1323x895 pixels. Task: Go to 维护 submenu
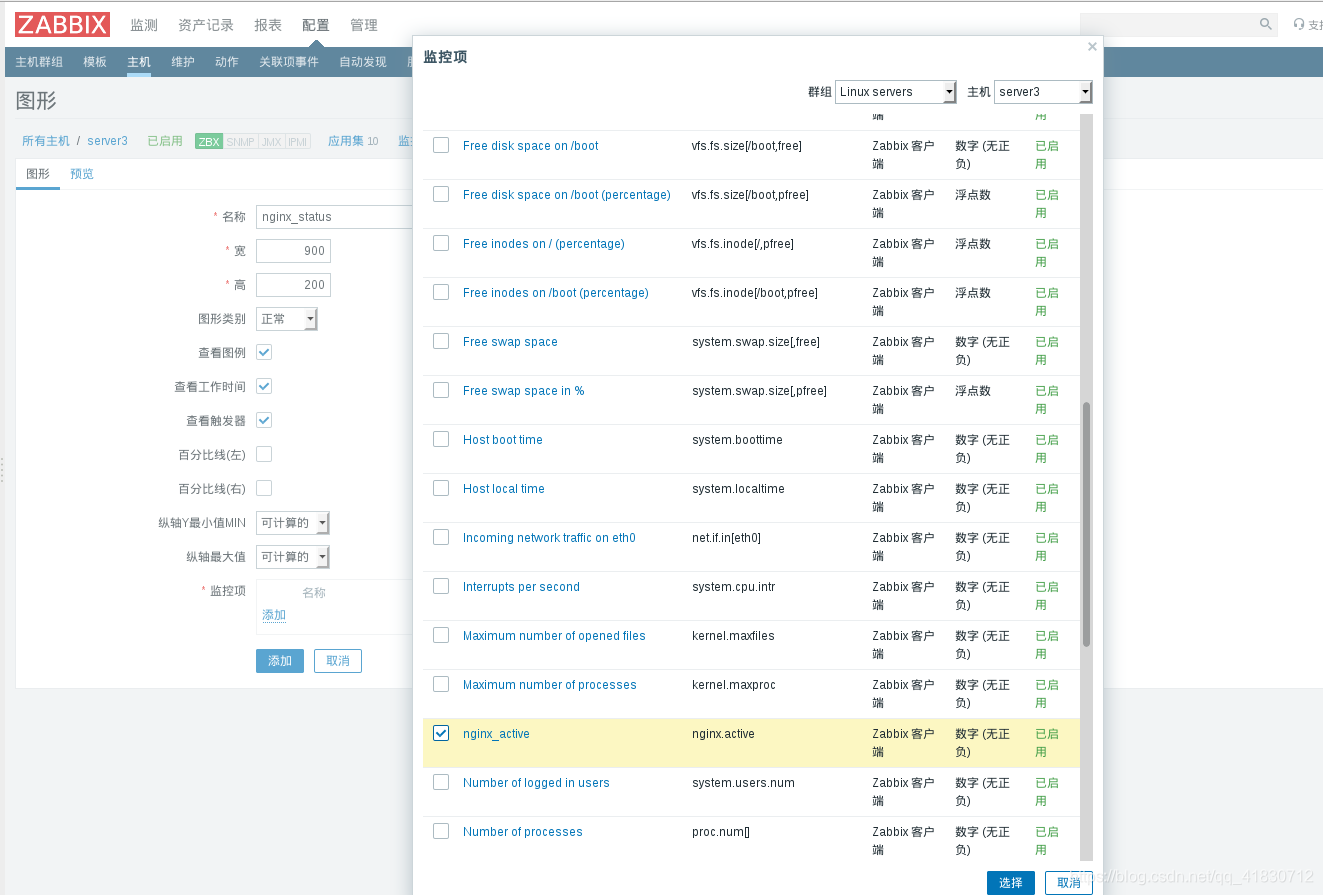(x=183, y=62)
